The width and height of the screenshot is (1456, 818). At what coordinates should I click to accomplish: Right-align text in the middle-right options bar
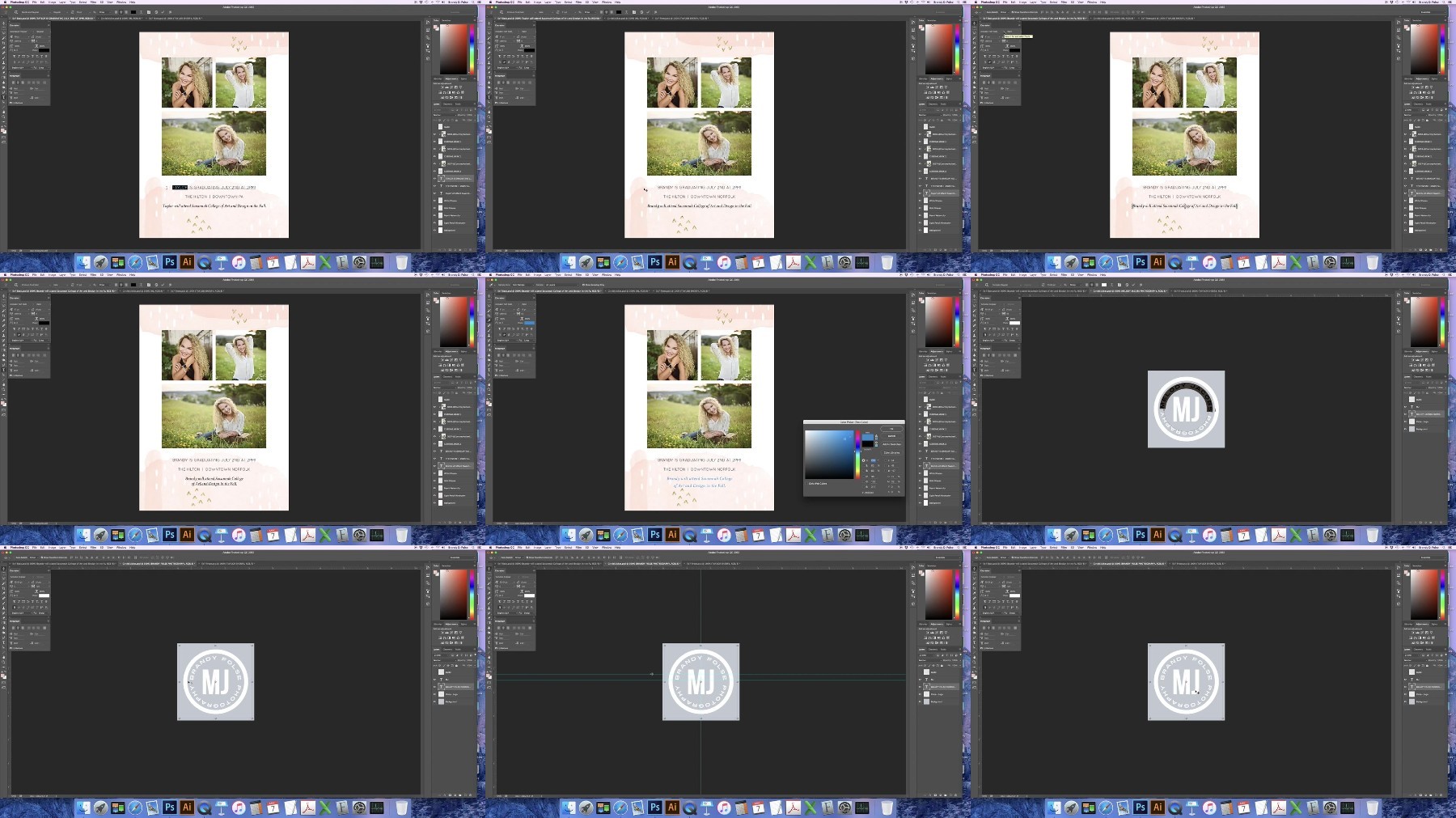[x=1097, y=285]
